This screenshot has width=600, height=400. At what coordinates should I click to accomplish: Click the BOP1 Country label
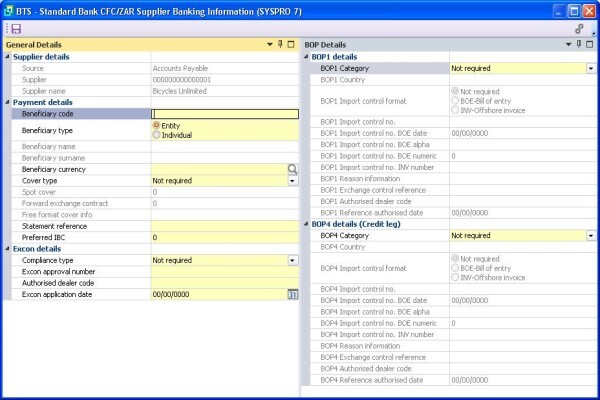(342, 80)
